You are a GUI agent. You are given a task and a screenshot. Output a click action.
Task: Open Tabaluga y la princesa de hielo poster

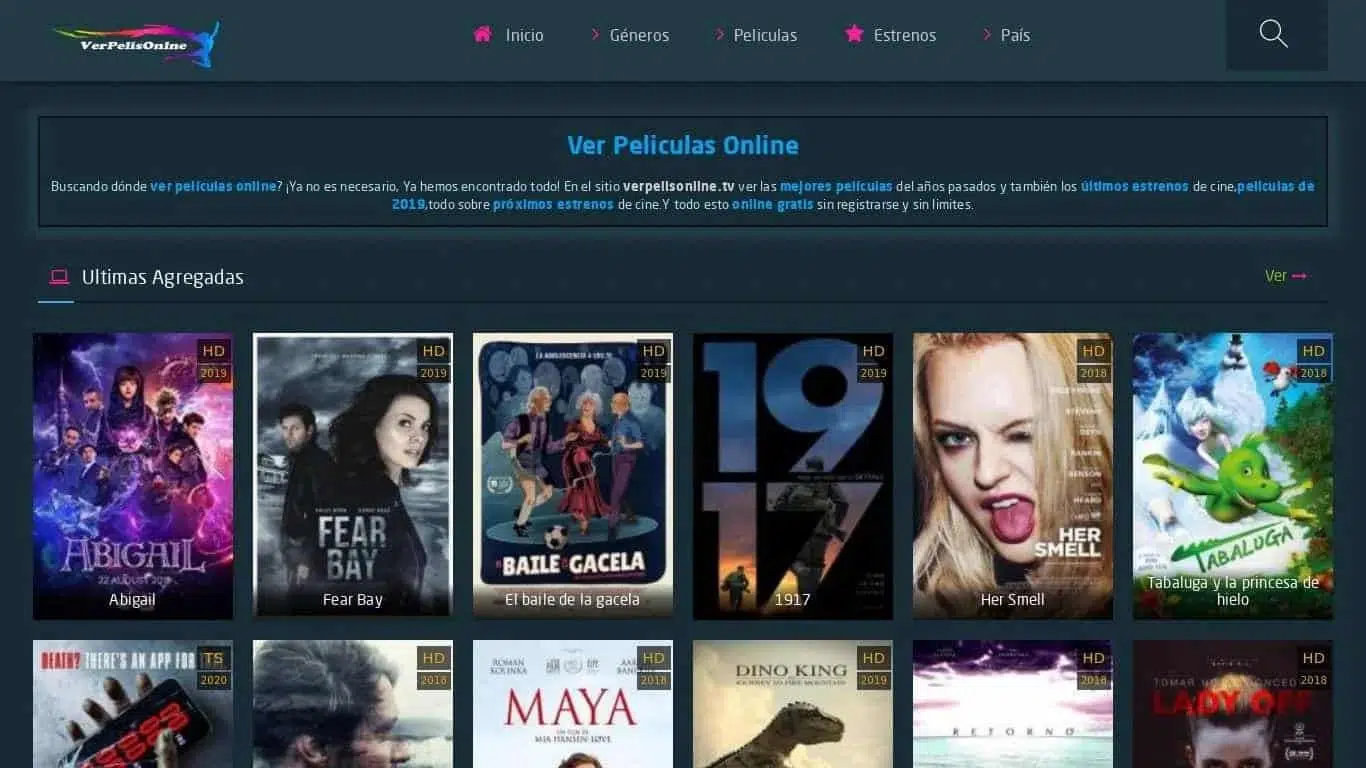point(1233,476)
